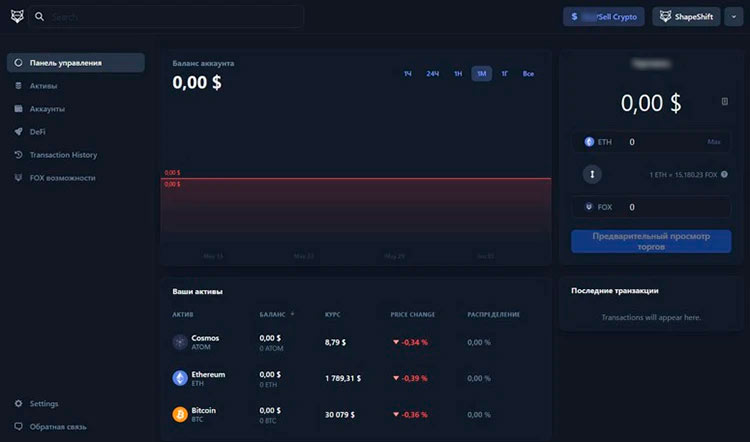Open Transaction History in the sidebar
The height and width of the screenshot is (442, 750).
tap(63, 155)
